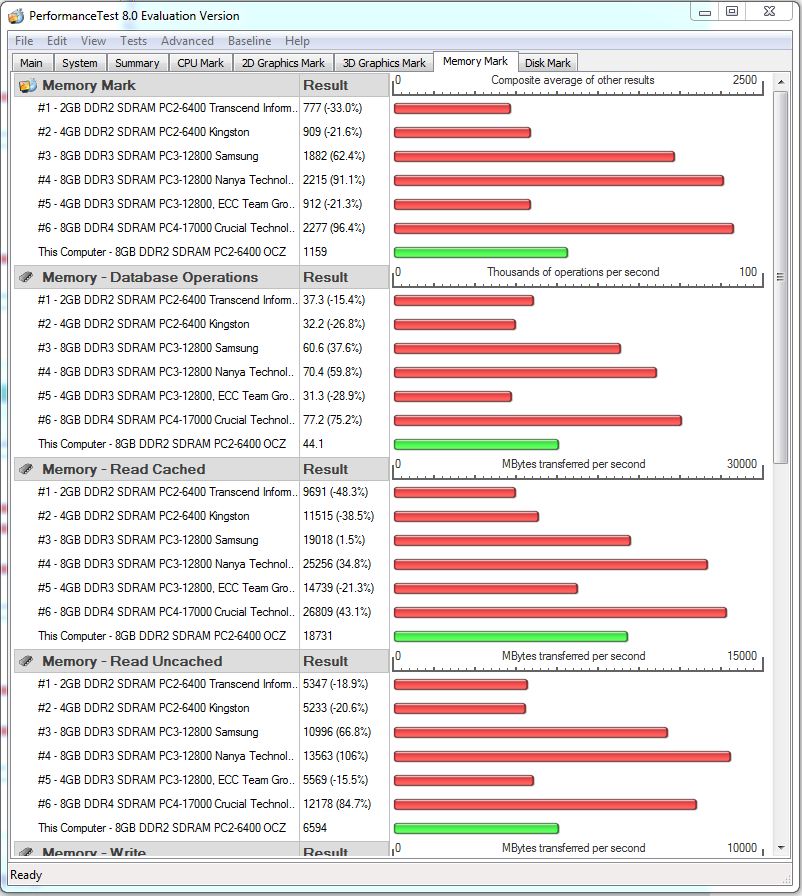The height and width of the screenshot is (896, 802).
Task: Click the Memory - Read Cached chip icon
Action: pos(26,469)
